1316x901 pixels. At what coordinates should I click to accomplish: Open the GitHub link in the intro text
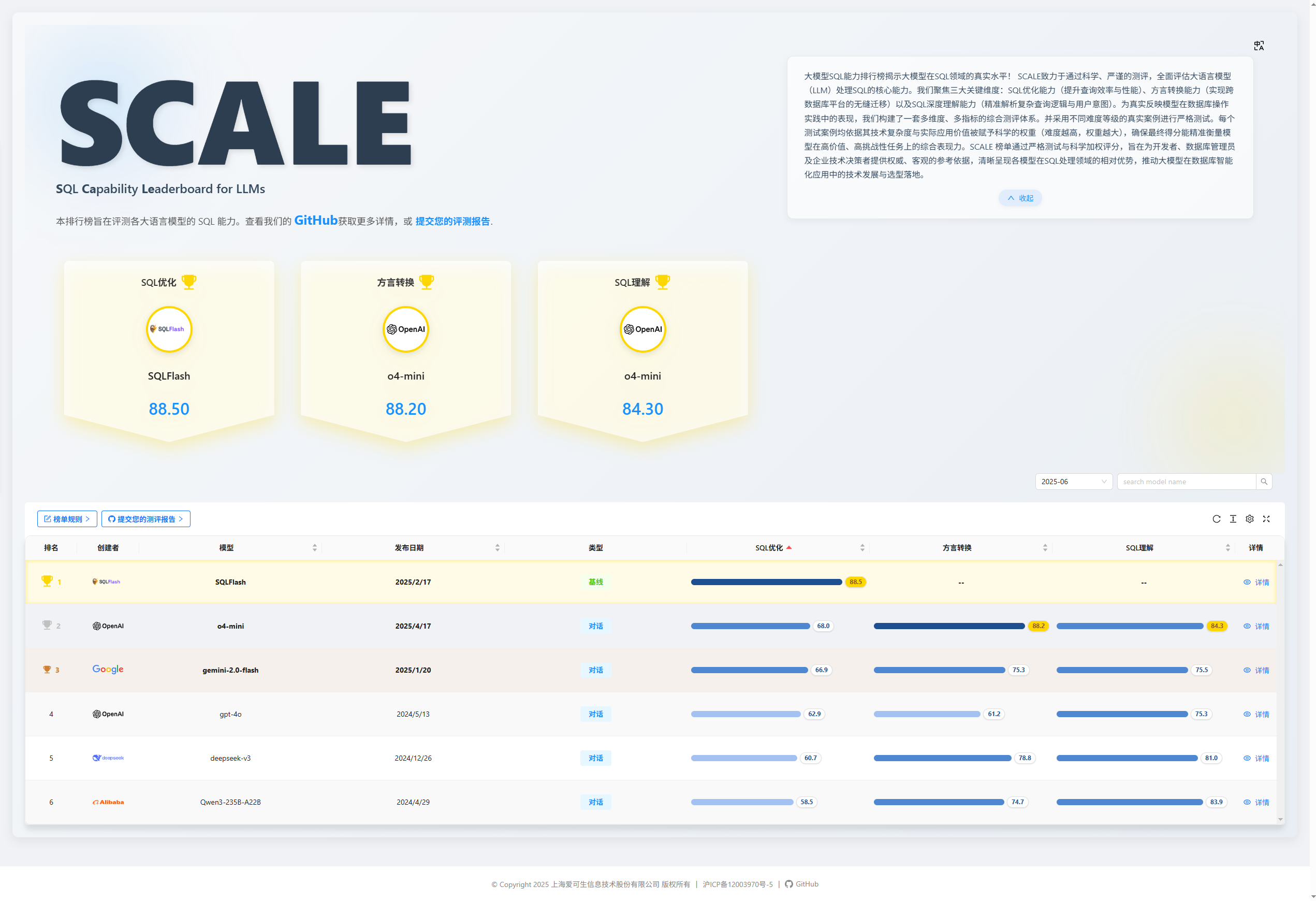(x=315, y=220)
